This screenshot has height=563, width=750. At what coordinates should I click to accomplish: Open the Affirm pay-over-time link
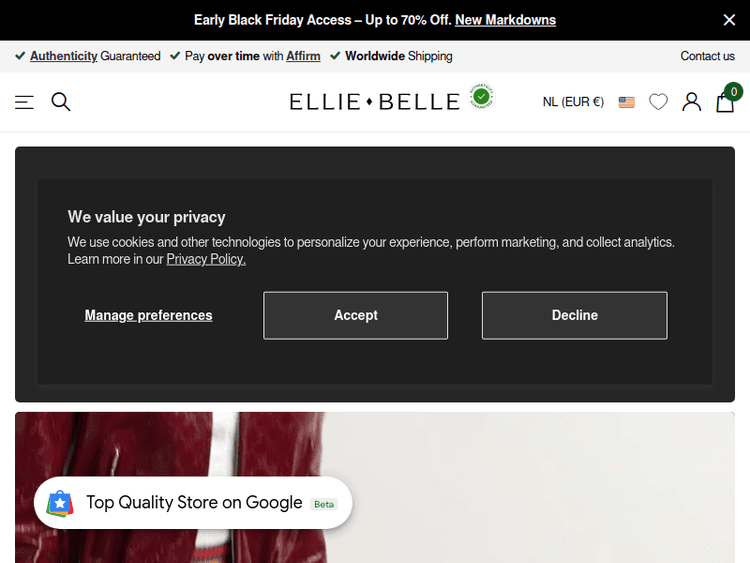[303, 56]
